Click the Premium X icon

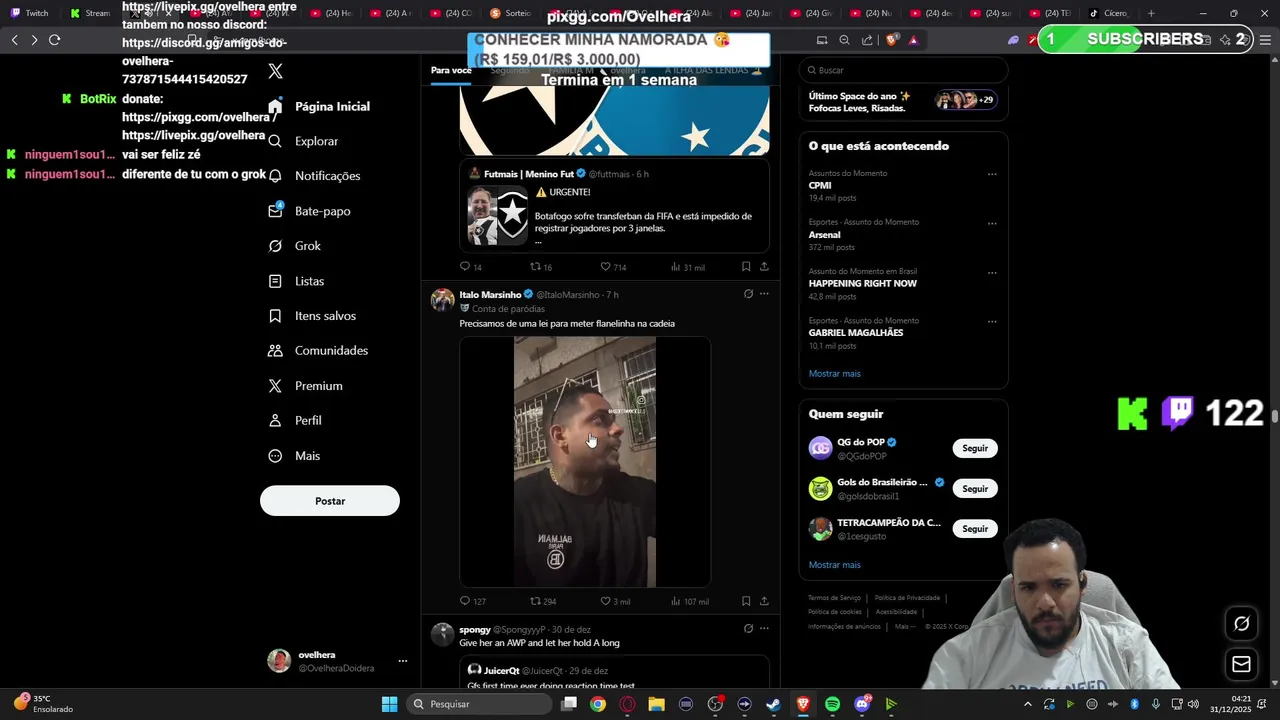[275, 386]
